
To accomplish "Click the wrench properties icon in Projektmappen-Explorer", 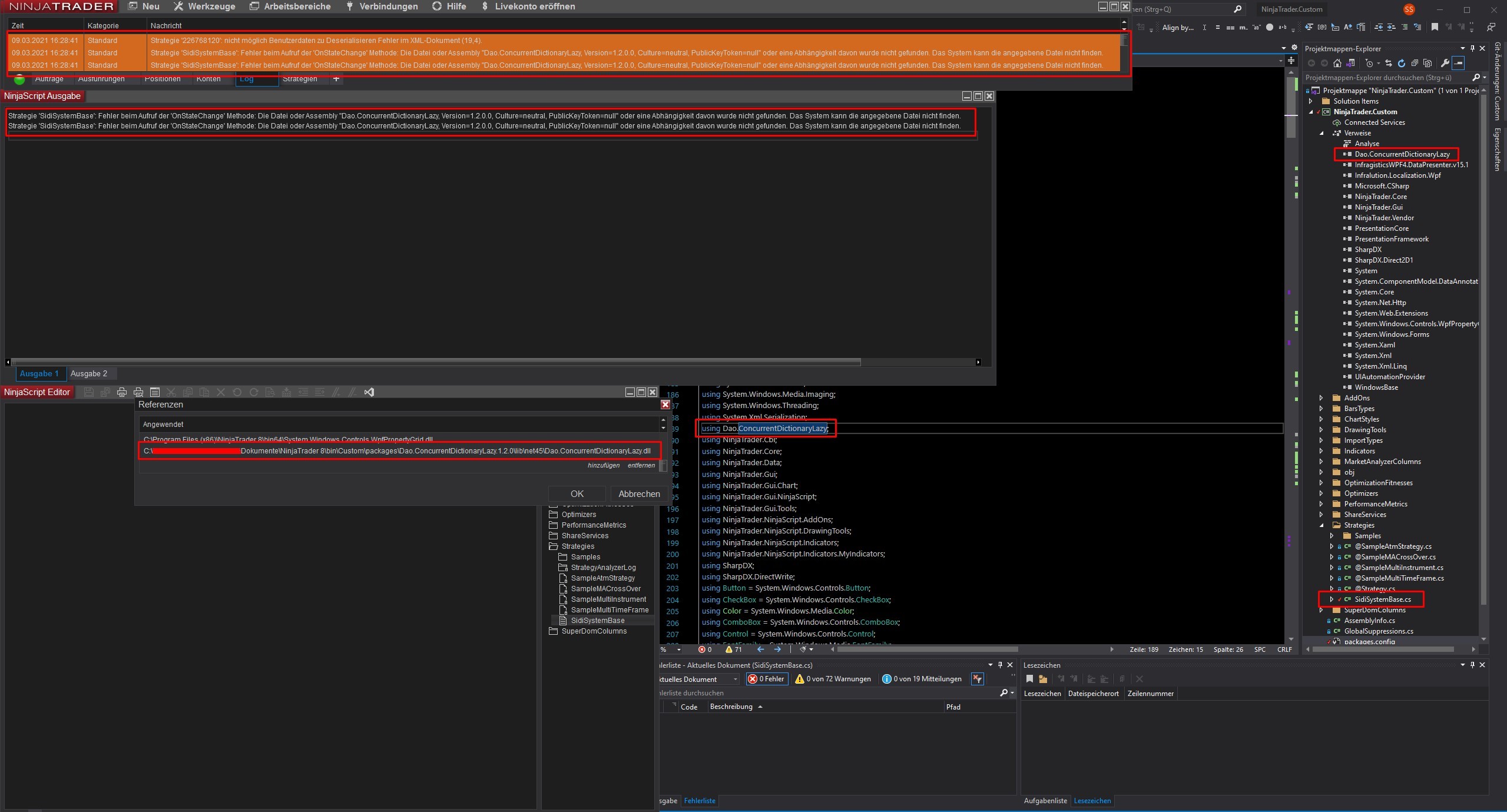I will pyautogui.click(x=1445, y=63).
